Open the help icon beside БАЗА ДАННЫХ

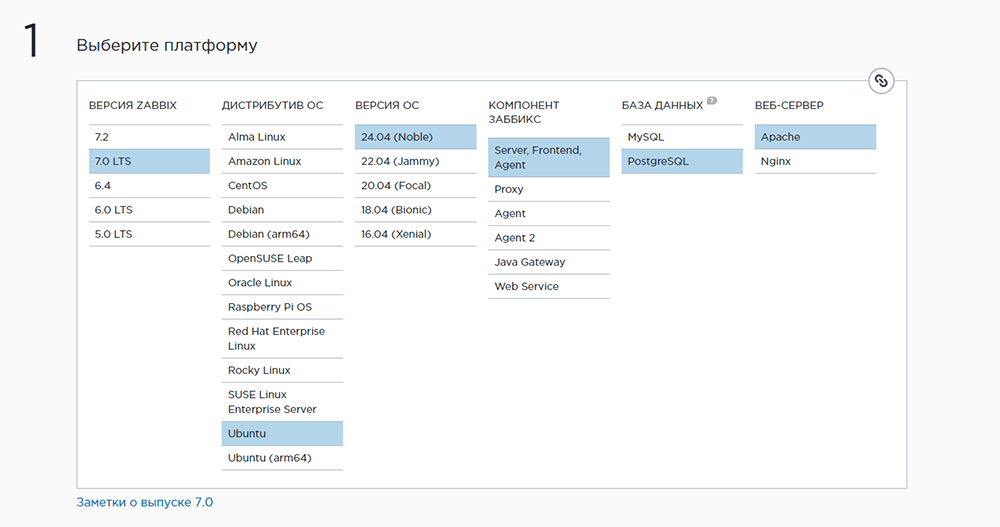point(712,100)
